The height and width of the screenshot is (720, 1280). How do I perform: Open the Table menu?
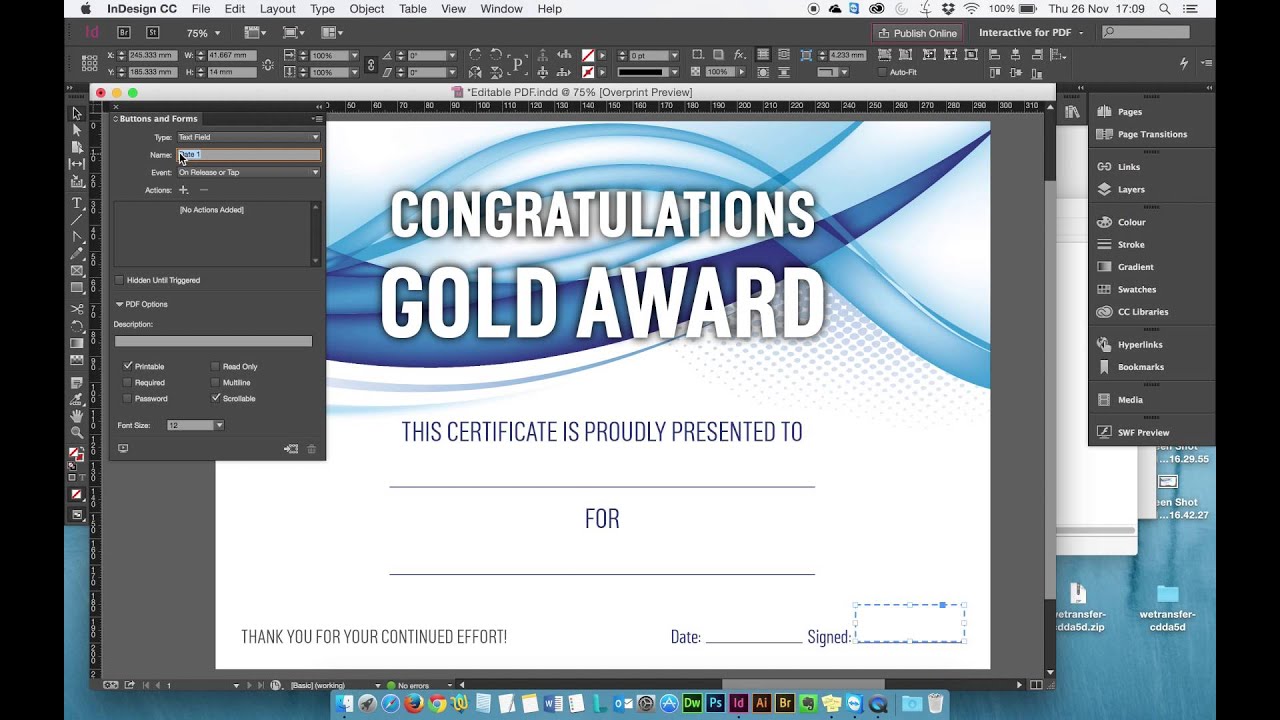(x=413, y=9)
